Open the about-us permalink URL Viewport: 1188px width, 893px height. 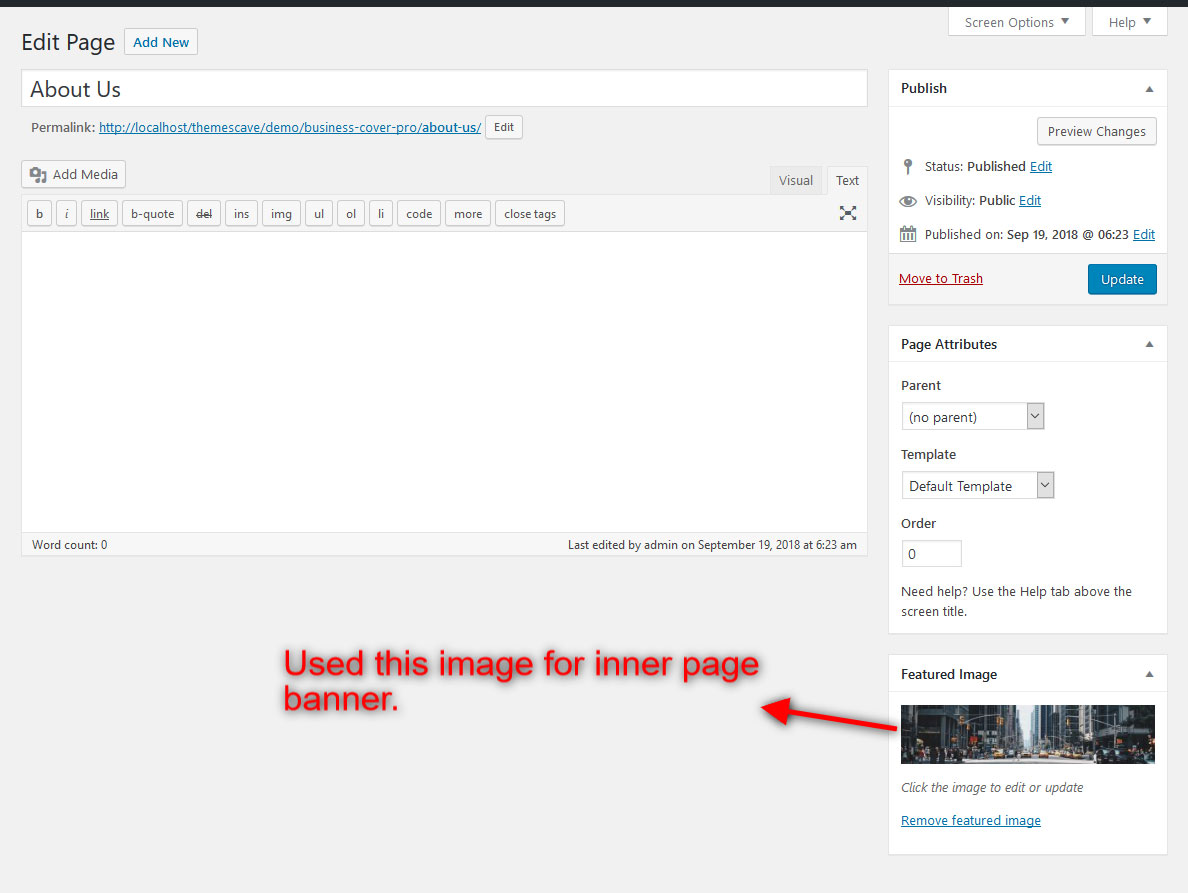[289, 127]
